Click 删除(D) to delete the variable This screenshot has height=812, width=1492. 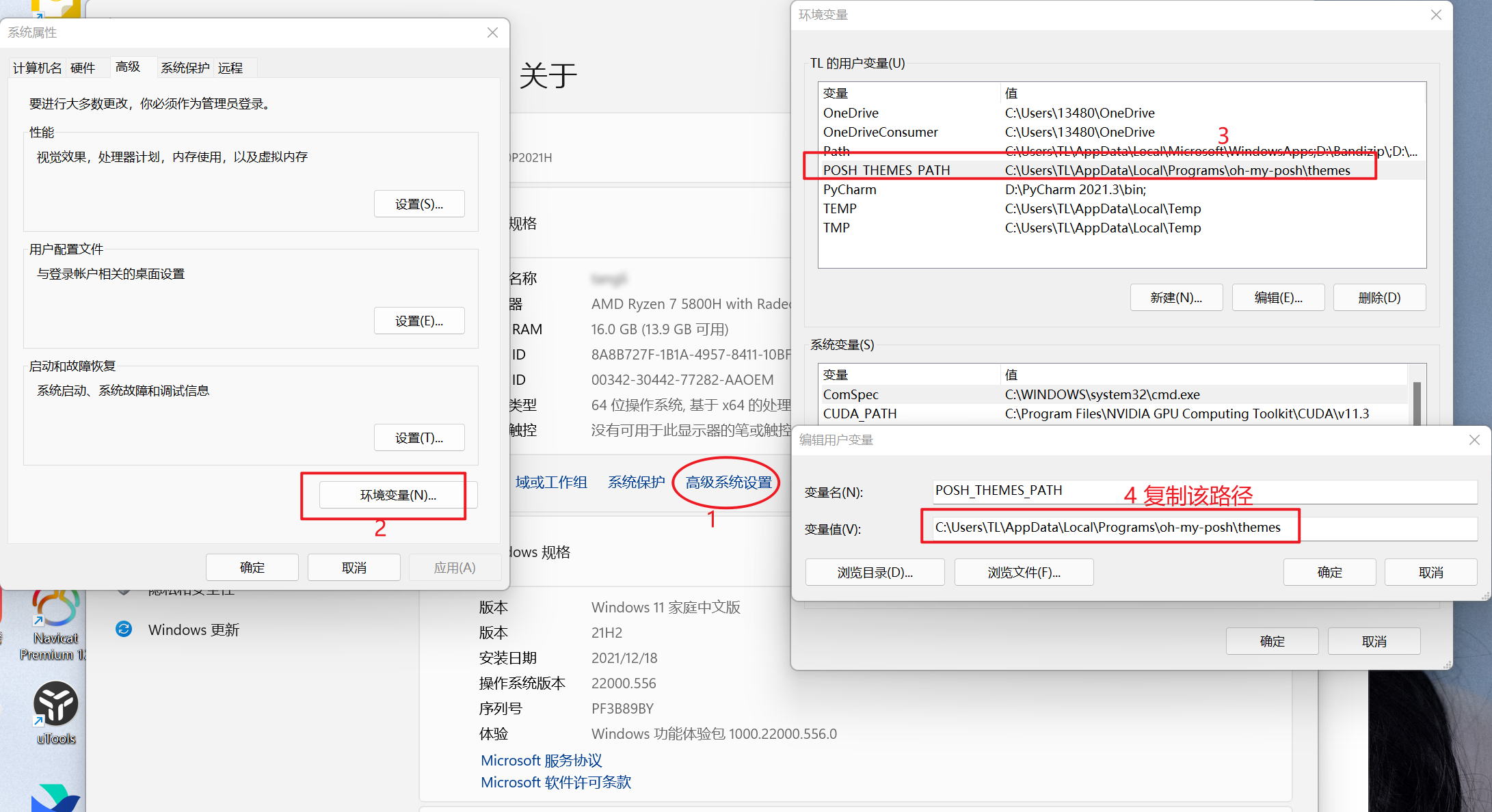tap(1379, 297)
